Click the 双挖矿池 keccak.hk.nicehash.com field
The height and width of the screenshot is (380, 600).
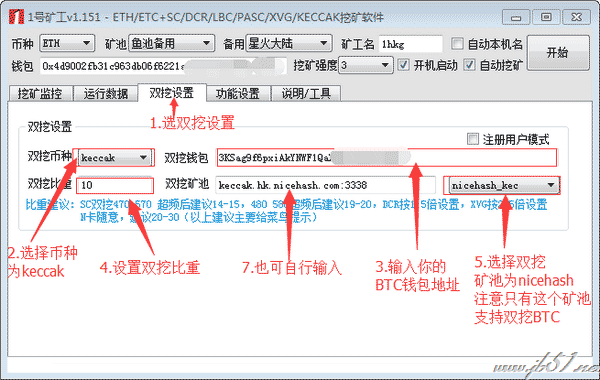click(x=325, y=186)
